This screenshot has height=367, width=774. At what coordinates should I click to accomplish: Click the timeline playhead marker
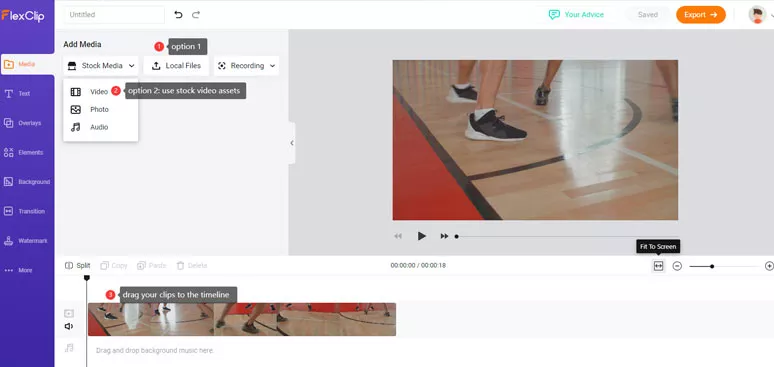point(87,278)
